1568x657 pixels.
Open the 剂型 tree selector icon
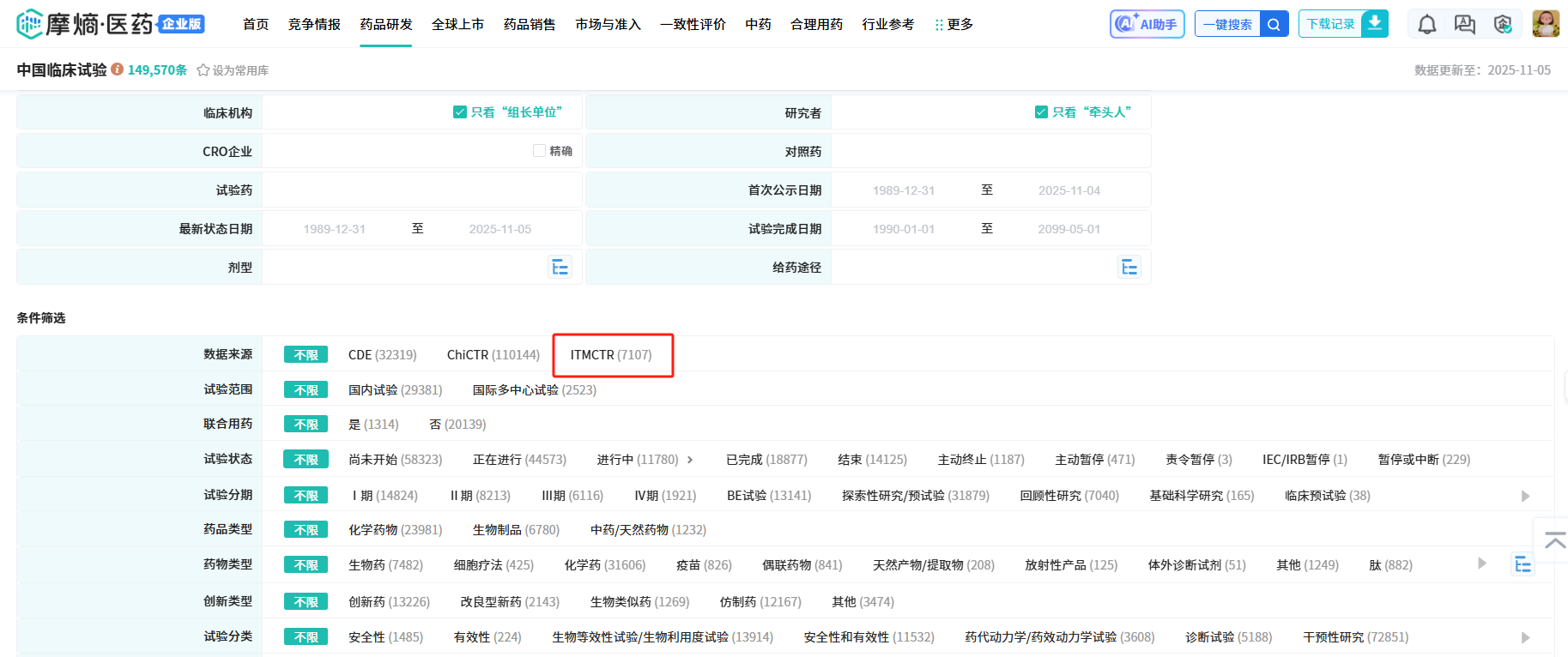click(x=560, y=268)
